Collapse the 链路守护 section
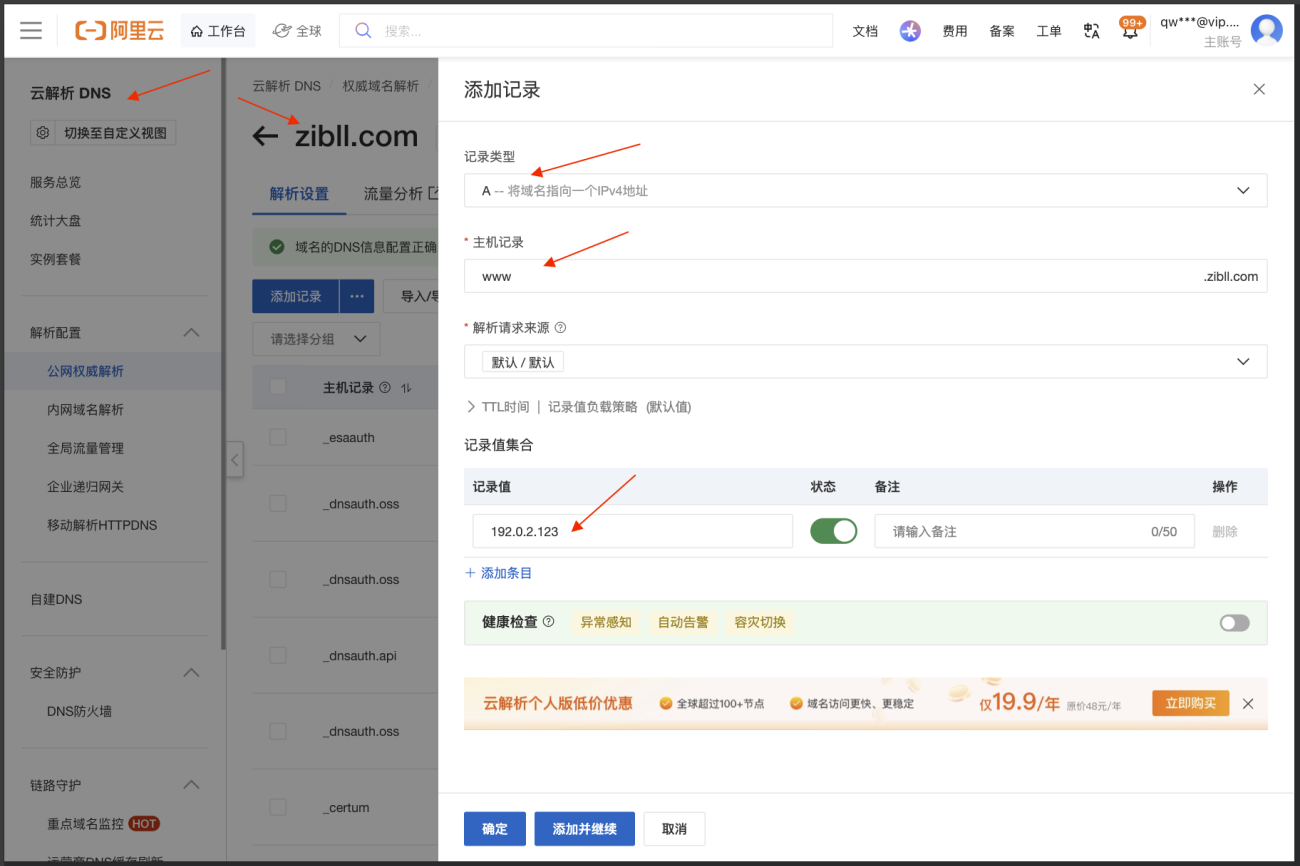 191,785
